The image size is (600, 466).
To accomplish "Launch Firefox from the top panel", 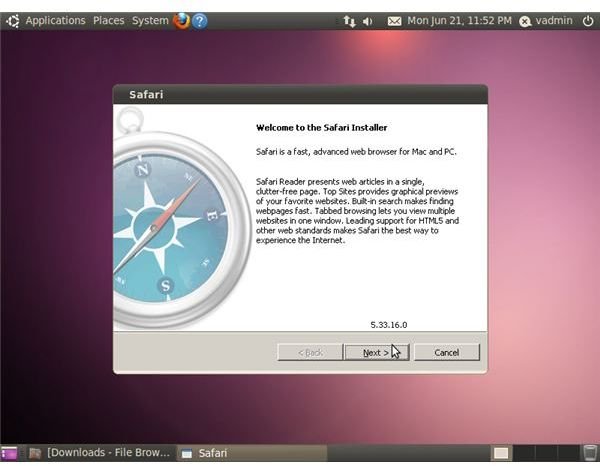I will (181, 21).
